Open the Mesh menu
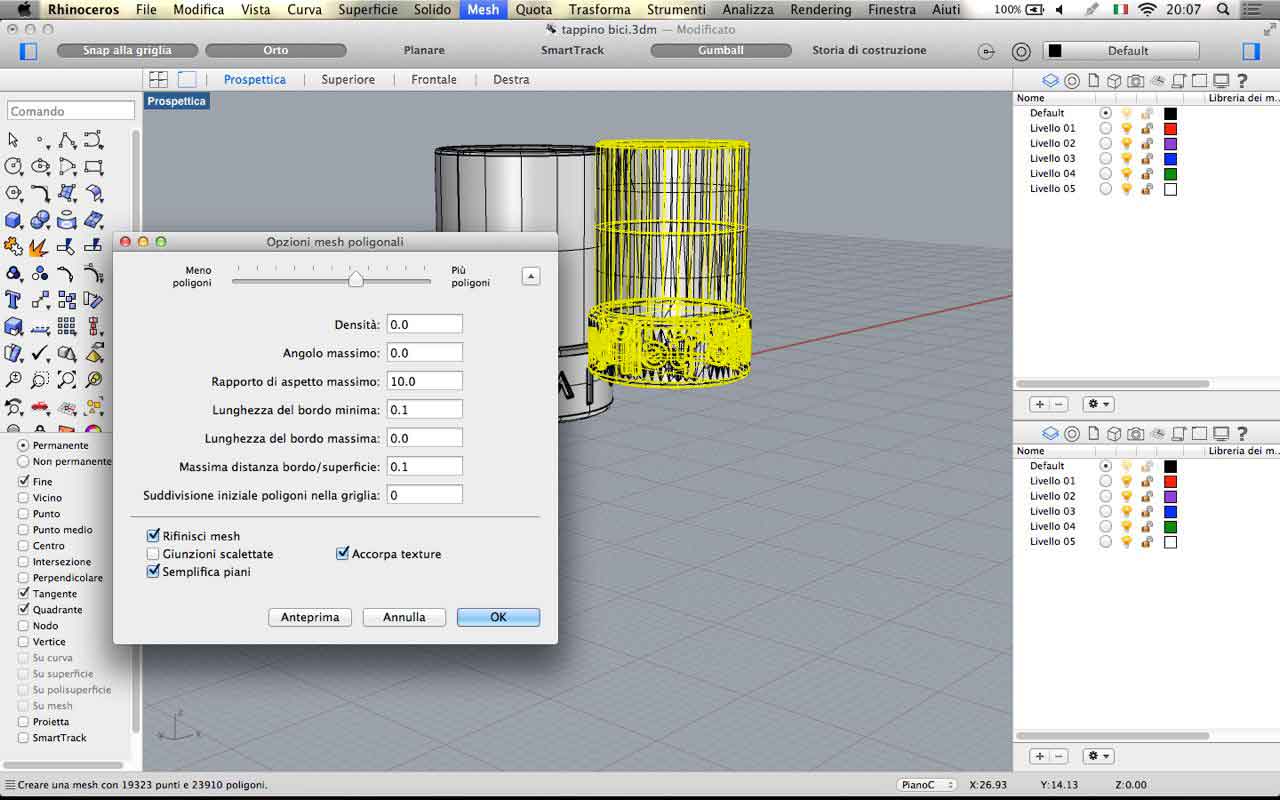Screen dimensions: 1280x800 (x=483, y=9)
